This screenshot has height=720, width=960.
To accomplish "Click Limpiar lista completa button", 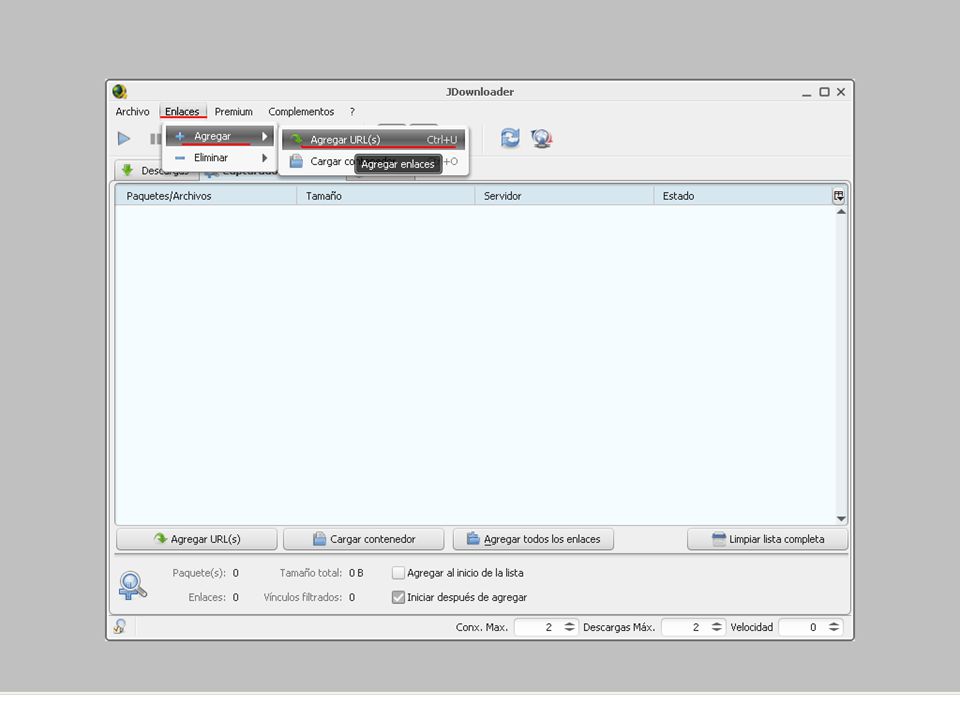I will (768, 539).
